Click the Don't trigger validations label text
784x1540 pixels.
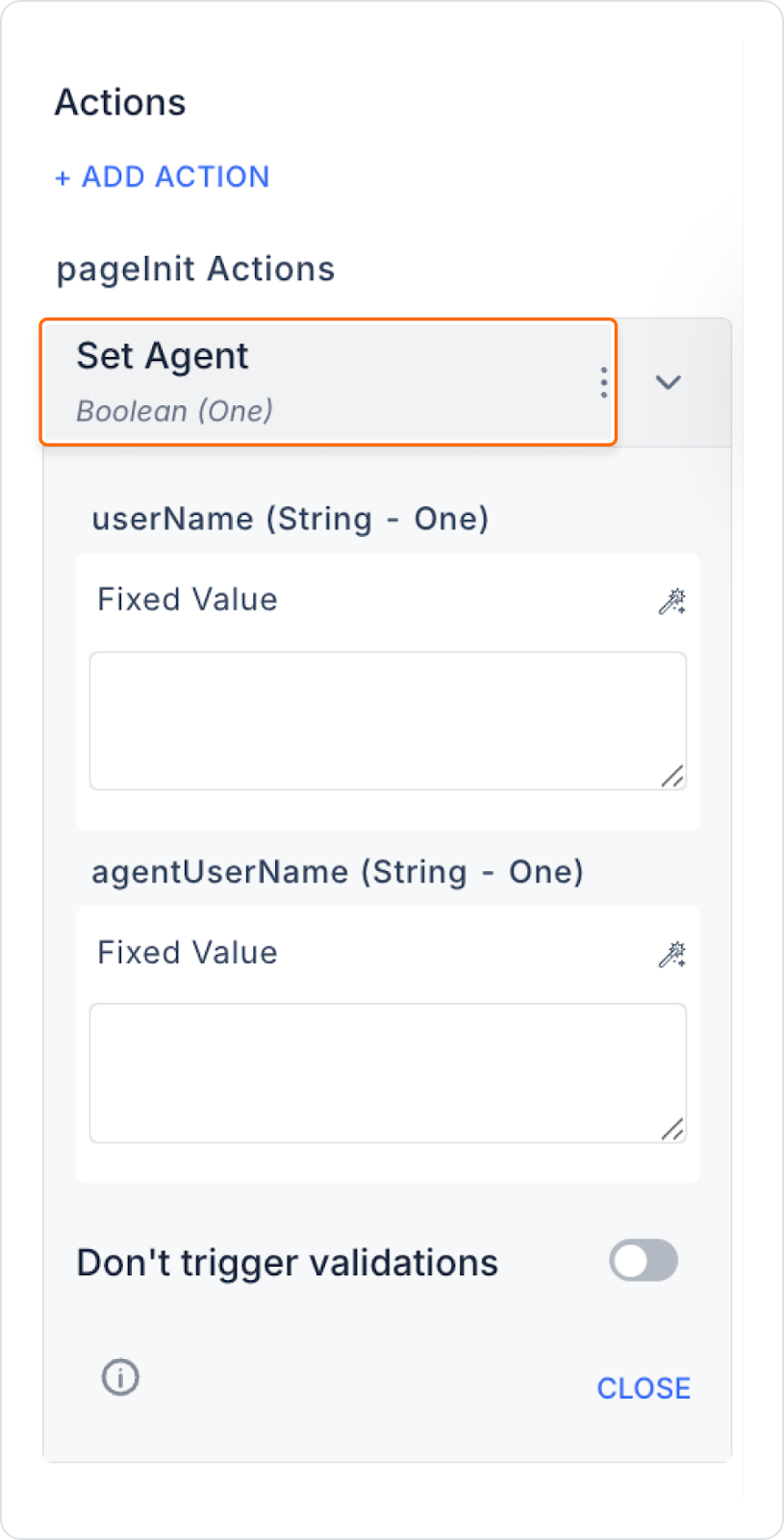pyautogui.click(x=288, y=1263)
